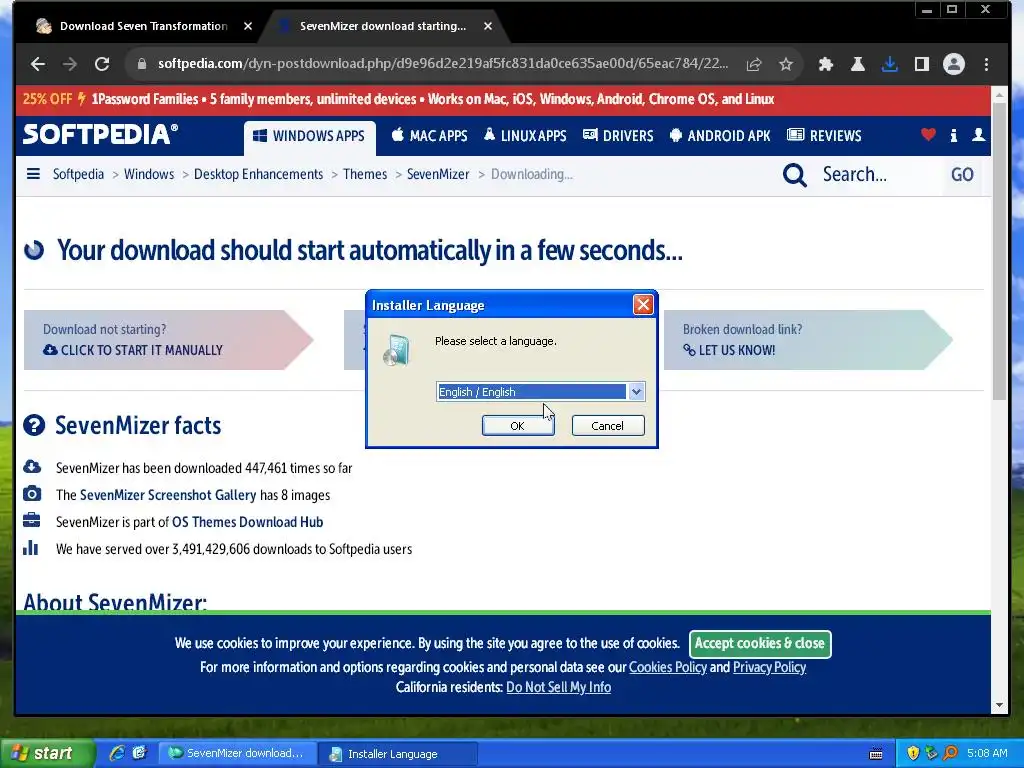Click Desktop Enhancements breadcrumb link

coord(259,174)
